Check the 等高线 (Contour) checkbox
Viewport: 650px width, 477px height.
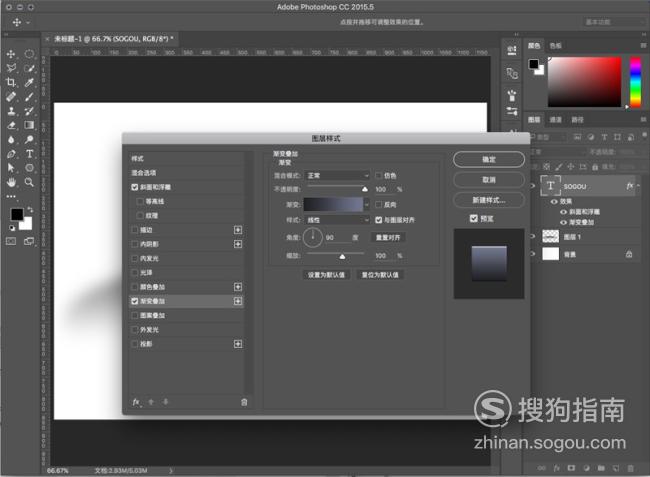click(x=140, y=201)
